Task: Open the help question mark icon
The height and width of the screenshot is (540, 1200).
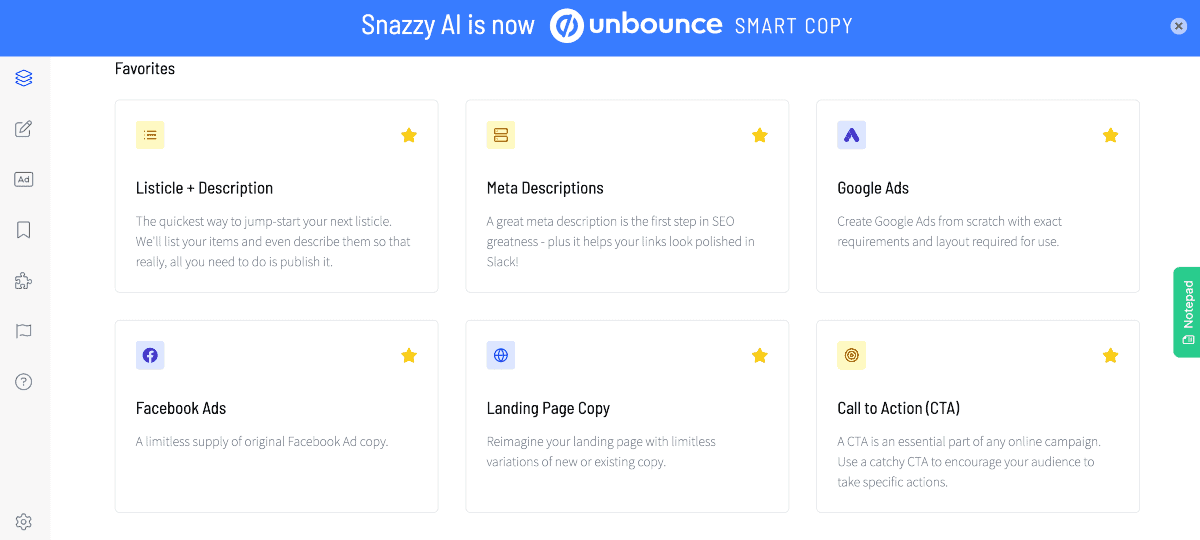Action: pyautogui.click(x=24, y=381)
